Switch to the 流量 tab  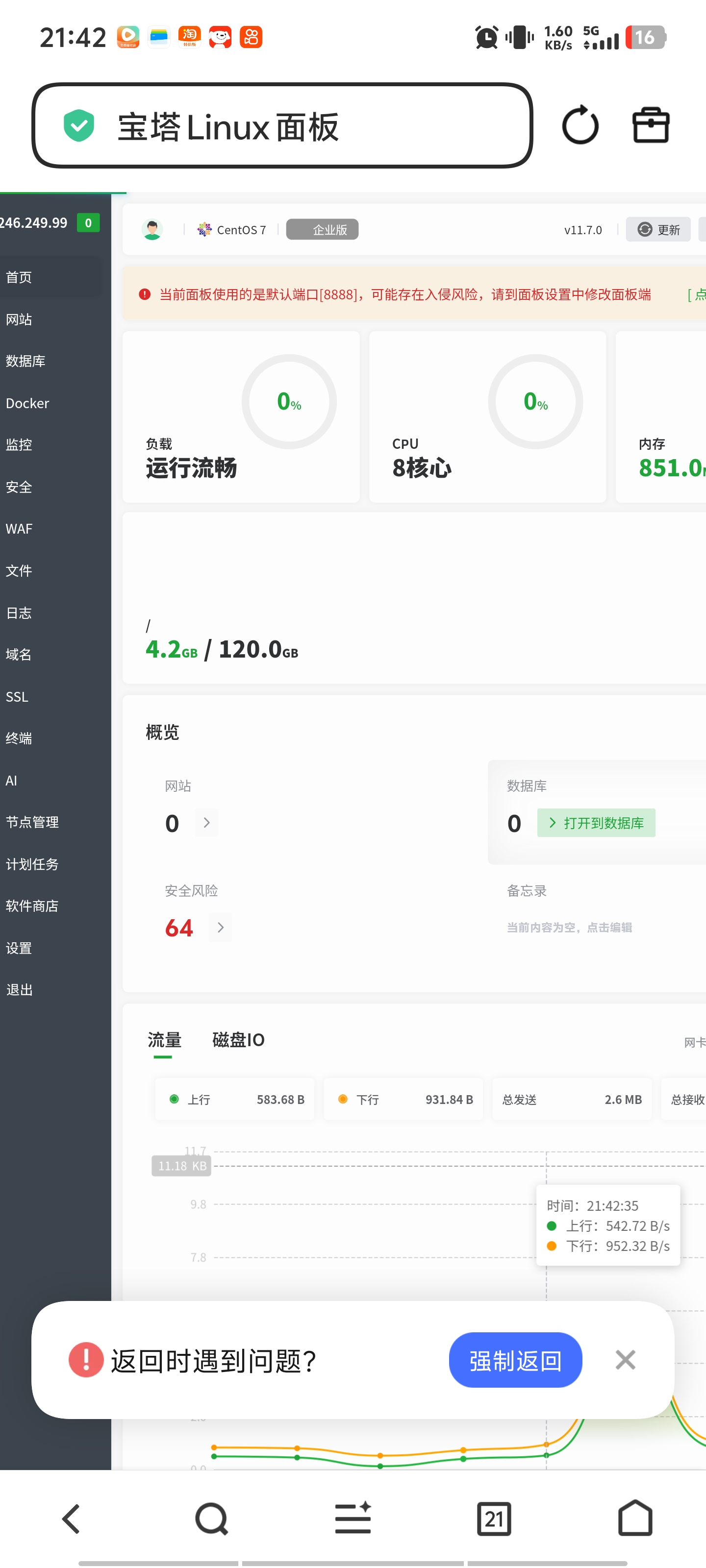coord(164,1040)
